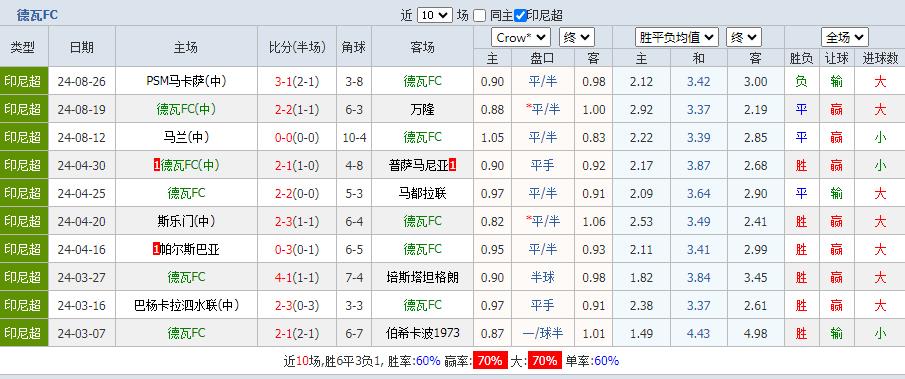Click the 进球数 column header

(880, 58)
